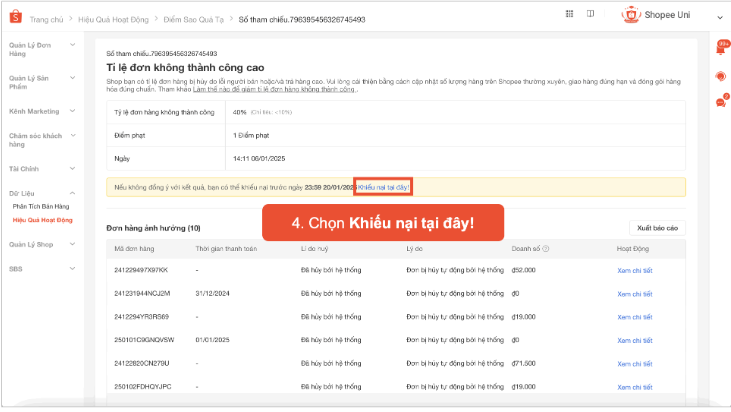The height and width of the screenshot is (412, 731).
Task: Click the Shopee logo icon
Action: pos(15,17)
